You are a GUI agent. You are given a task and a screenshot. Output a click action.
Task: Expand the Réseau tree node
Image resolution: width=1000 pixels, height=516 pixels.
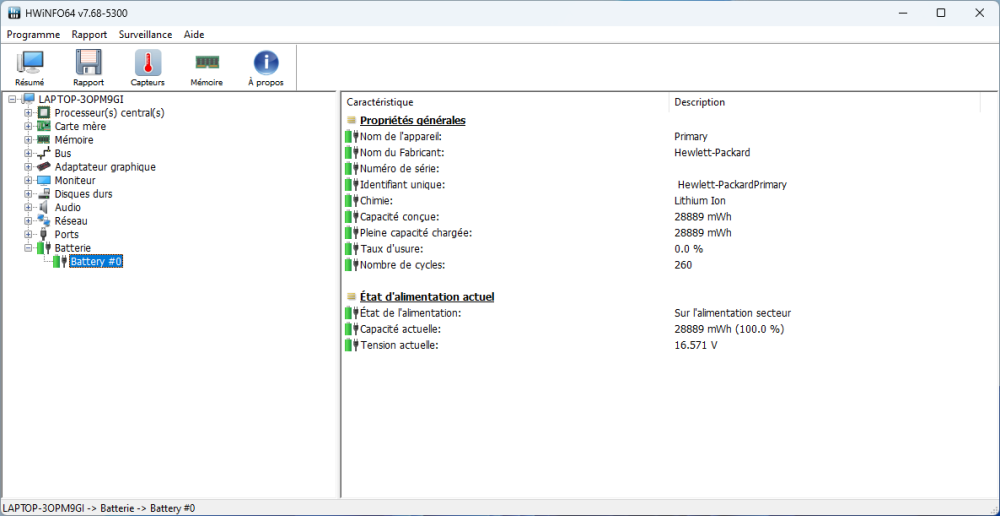pos(28,221)
